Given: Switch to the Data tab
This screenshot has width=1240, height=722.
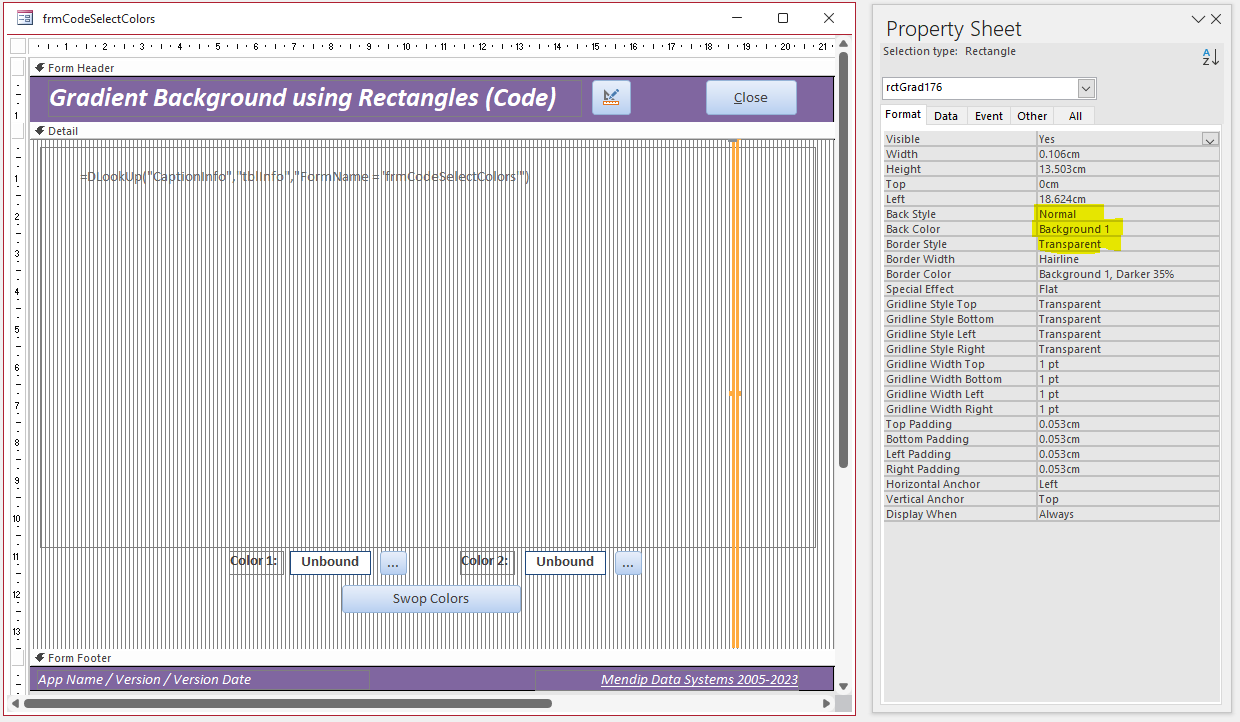Looking at the screenshot, I should click(946, 116).
